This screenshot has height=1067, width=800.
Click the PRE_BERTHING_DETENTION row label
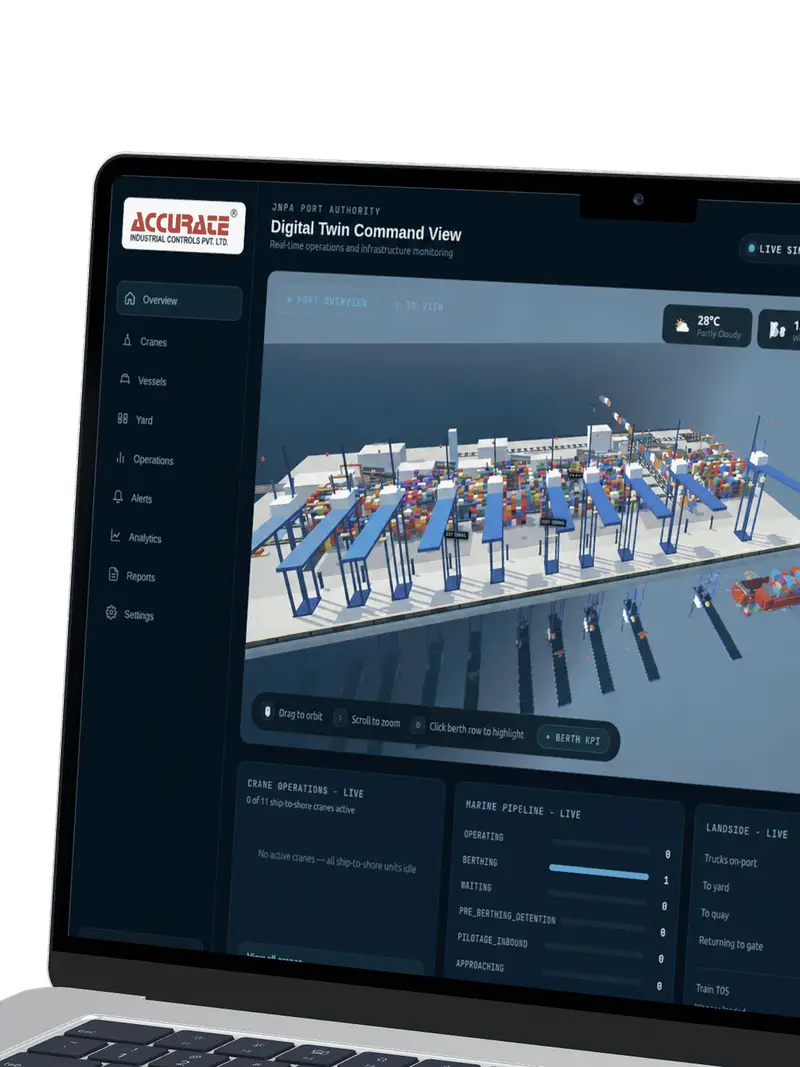[507, 915]
